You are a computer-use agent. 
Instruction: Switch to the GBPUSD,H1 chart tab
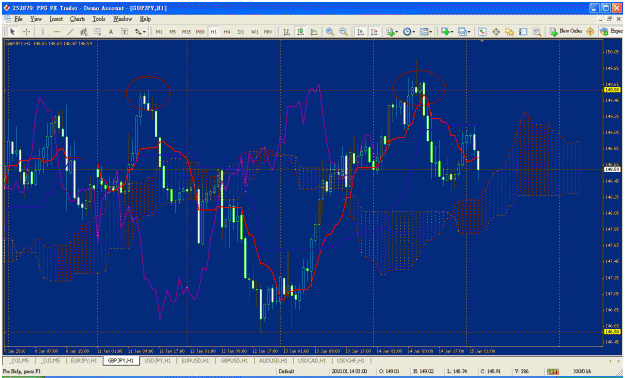click(234, 361)
